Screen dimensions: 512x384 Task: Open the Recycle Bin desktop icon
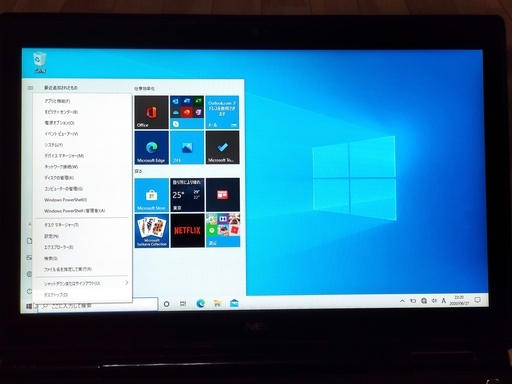click(39, 62)
